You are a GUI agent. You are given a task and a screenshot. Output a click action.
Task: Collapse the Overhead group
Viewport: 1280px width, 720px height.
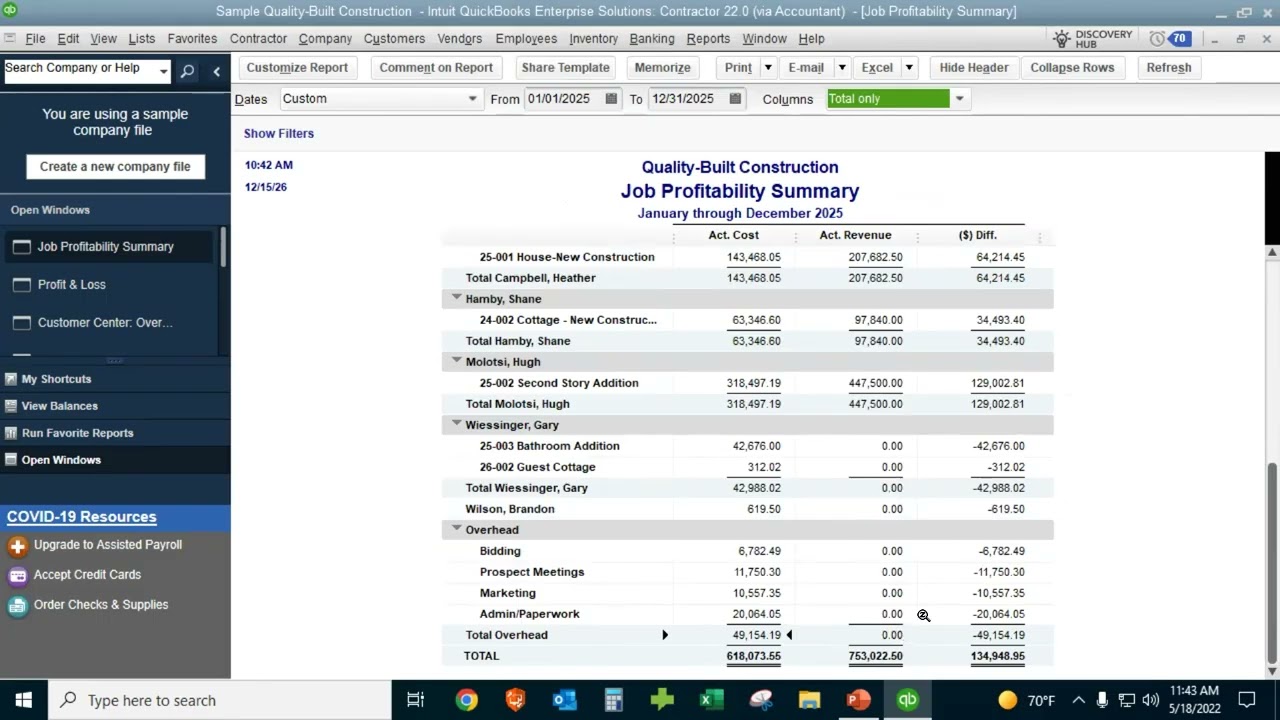(456, 529)
